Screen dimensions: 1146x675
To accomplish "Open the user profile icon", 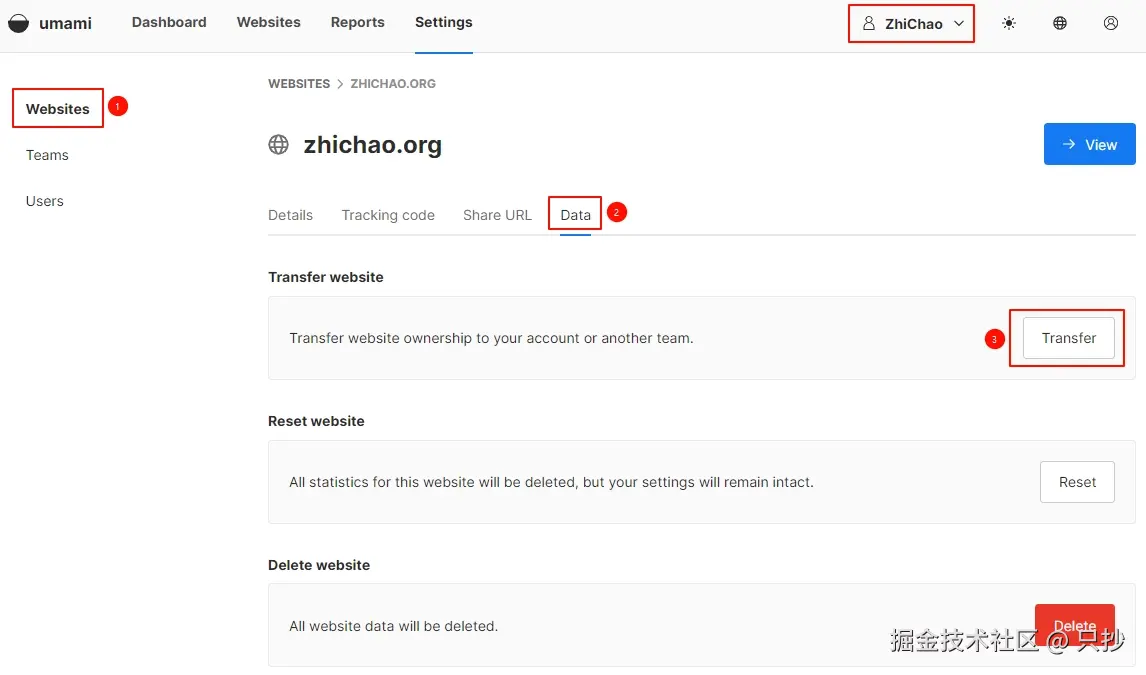I will [1111, 23].
